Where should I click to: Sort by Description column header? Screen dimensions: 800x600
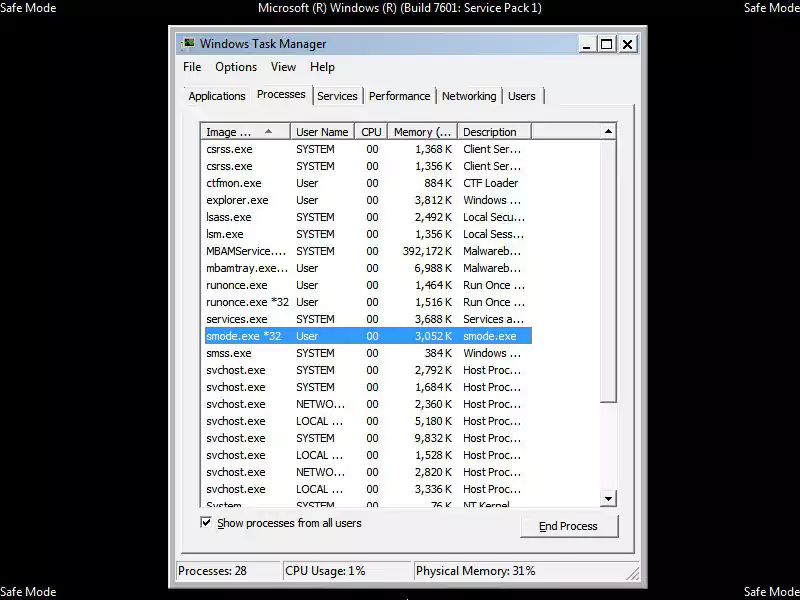pyautogui.click(x=494, y=132)
